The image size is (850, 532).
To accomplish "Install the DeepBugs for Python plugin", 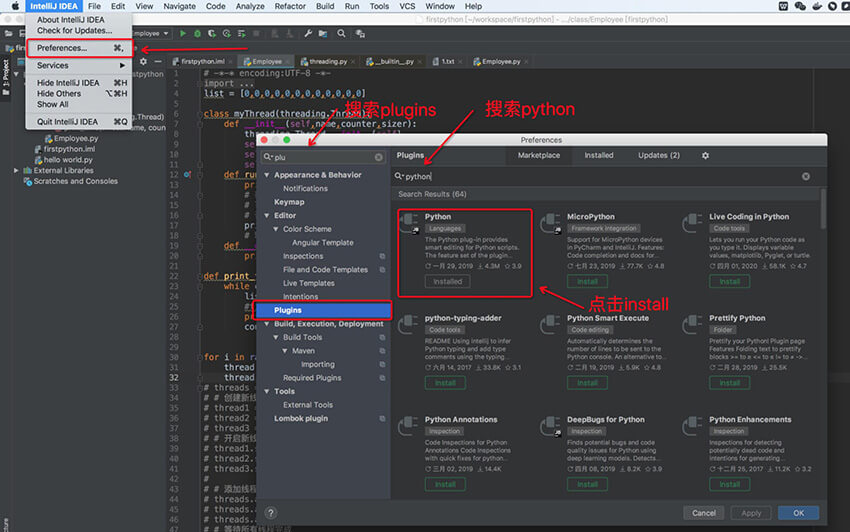I will click(587, 484).
